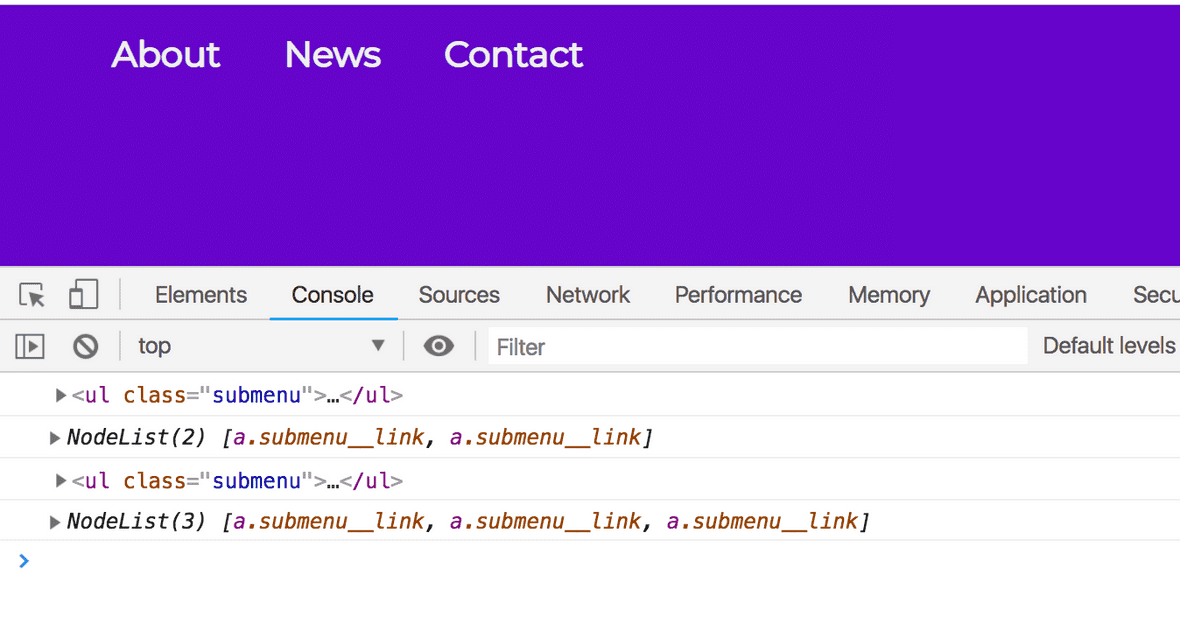The image size is (1180, 637).
Task: Switch to the Sources tab
Action: tap(459, 294)
